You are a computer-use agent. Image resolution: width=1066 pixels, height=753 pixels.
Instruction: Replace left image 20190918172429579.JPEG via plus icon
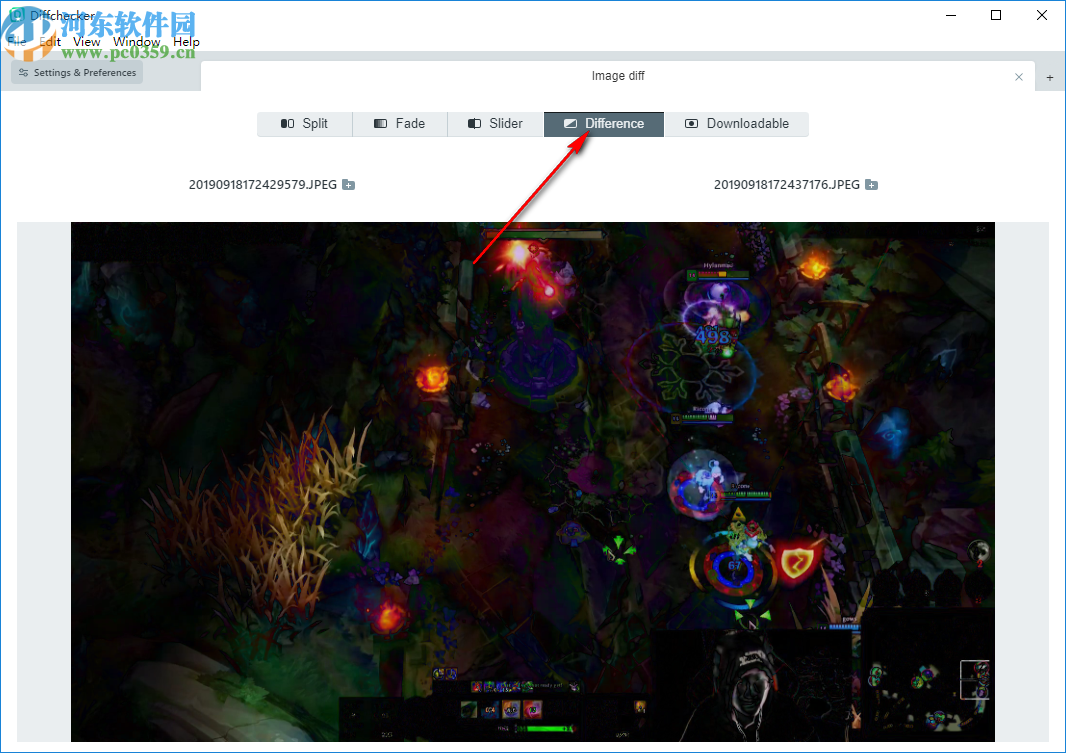click(x=348, y=185)
